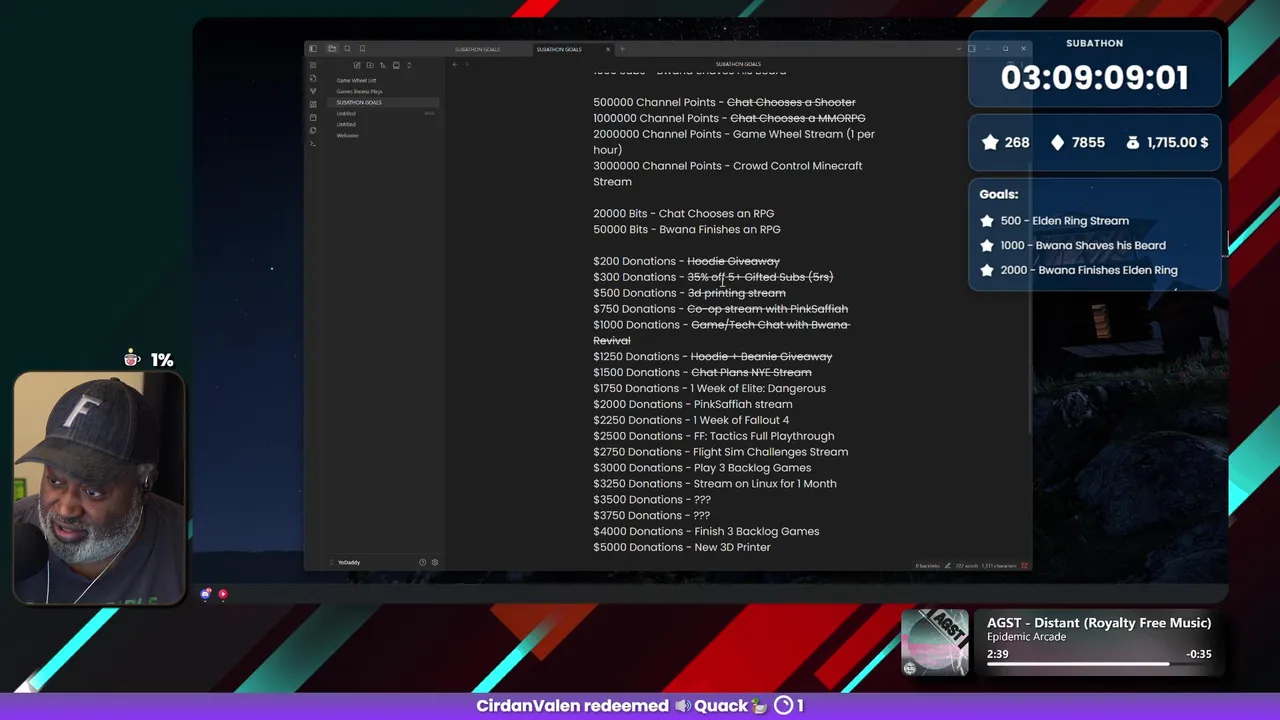The height and width of the screenshot is (720, 1280).
Task: Click the second ribbon icon (note page)
Action: (313, 78)
